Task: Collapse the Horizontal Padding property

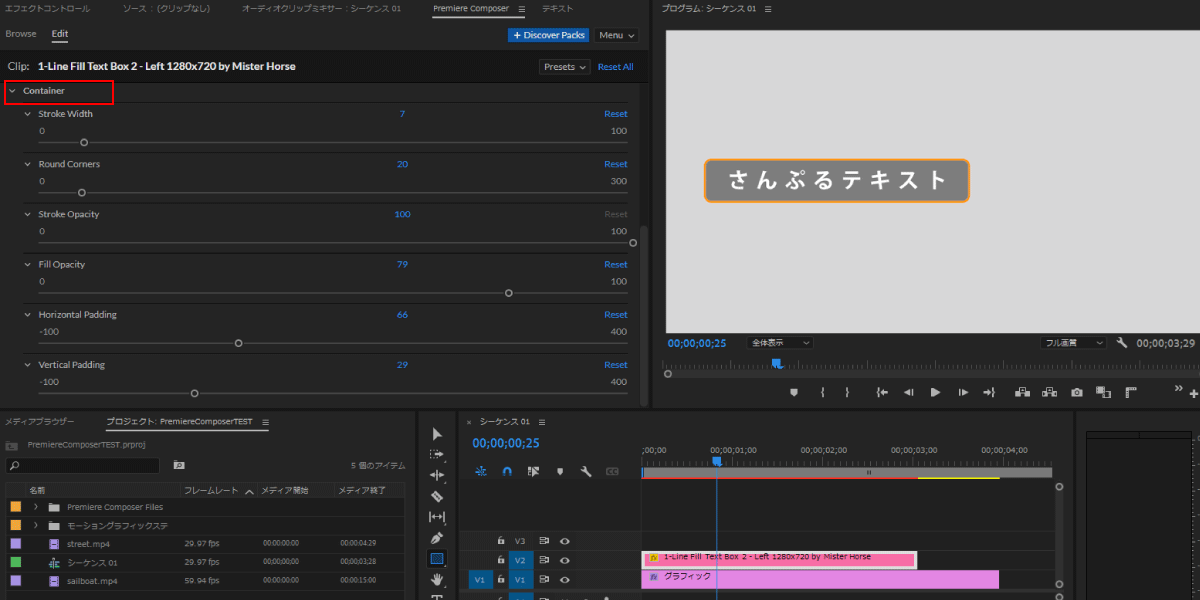Action: tap(28, 314)
